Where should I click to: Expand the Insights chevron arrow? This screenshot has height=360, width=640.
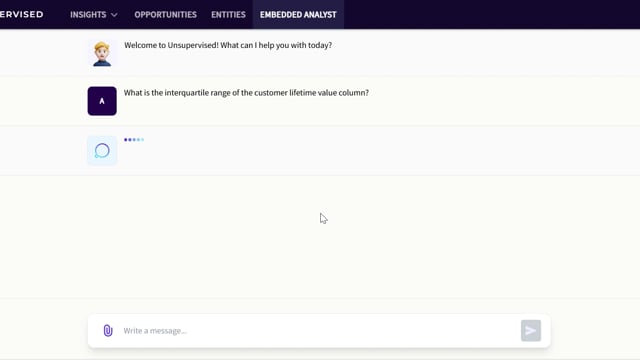click(114, 15)
